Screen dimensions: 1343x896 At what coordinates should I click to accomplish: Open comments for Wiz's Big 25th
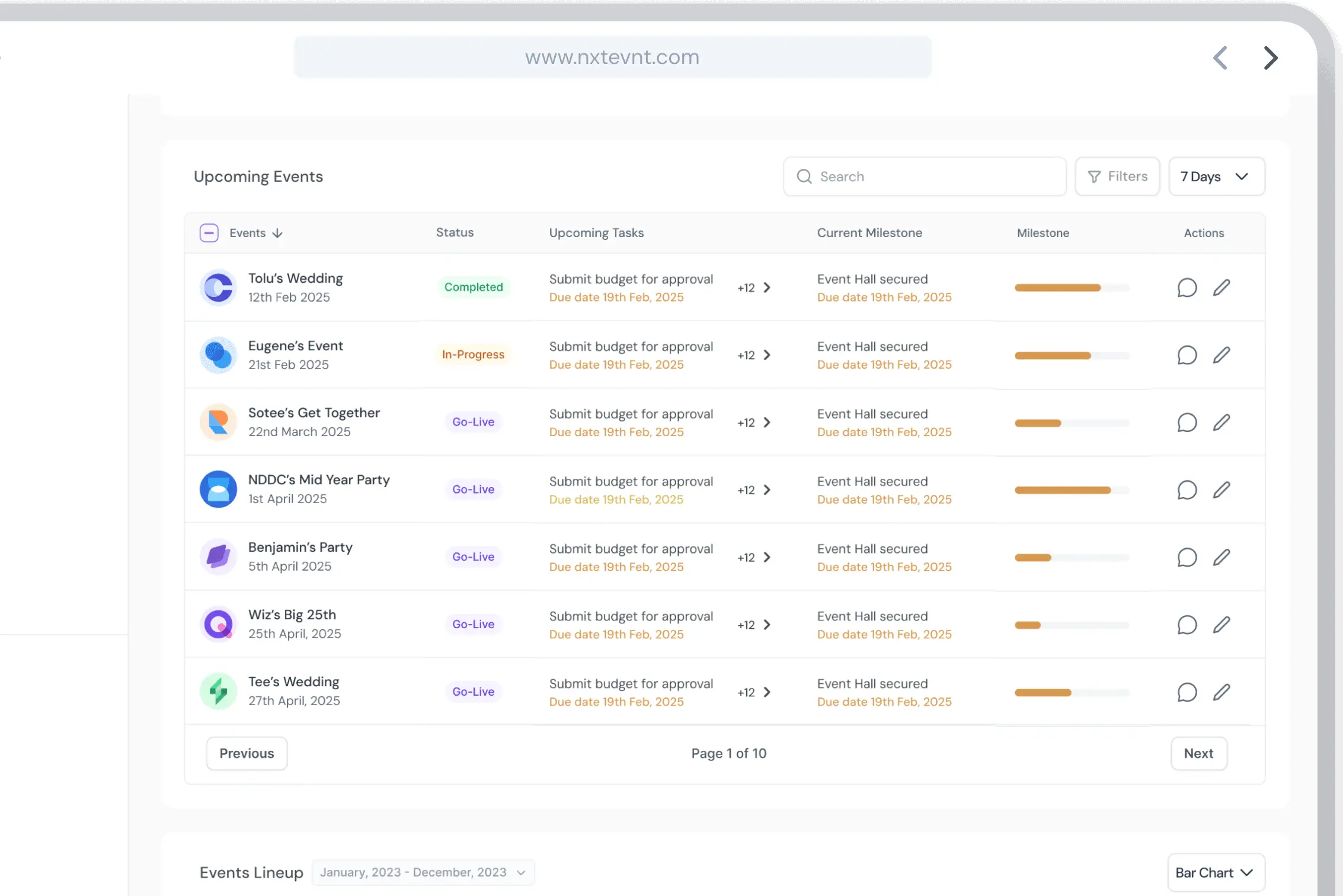1187,625
